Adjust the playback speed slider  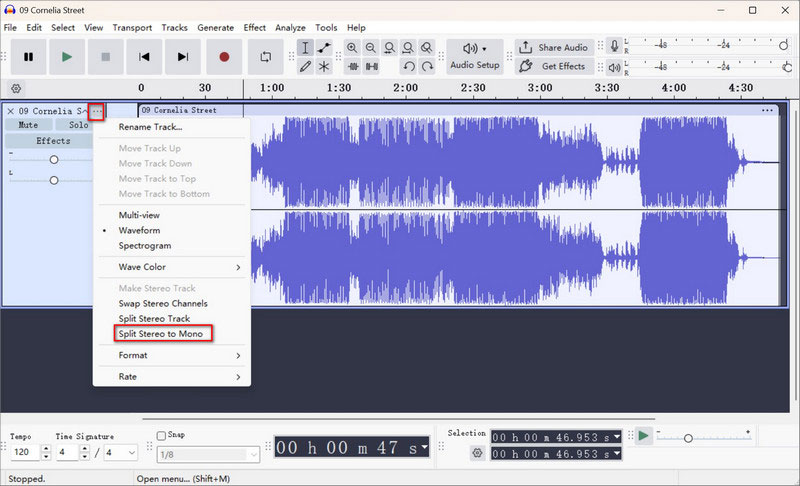coord(688,438)
